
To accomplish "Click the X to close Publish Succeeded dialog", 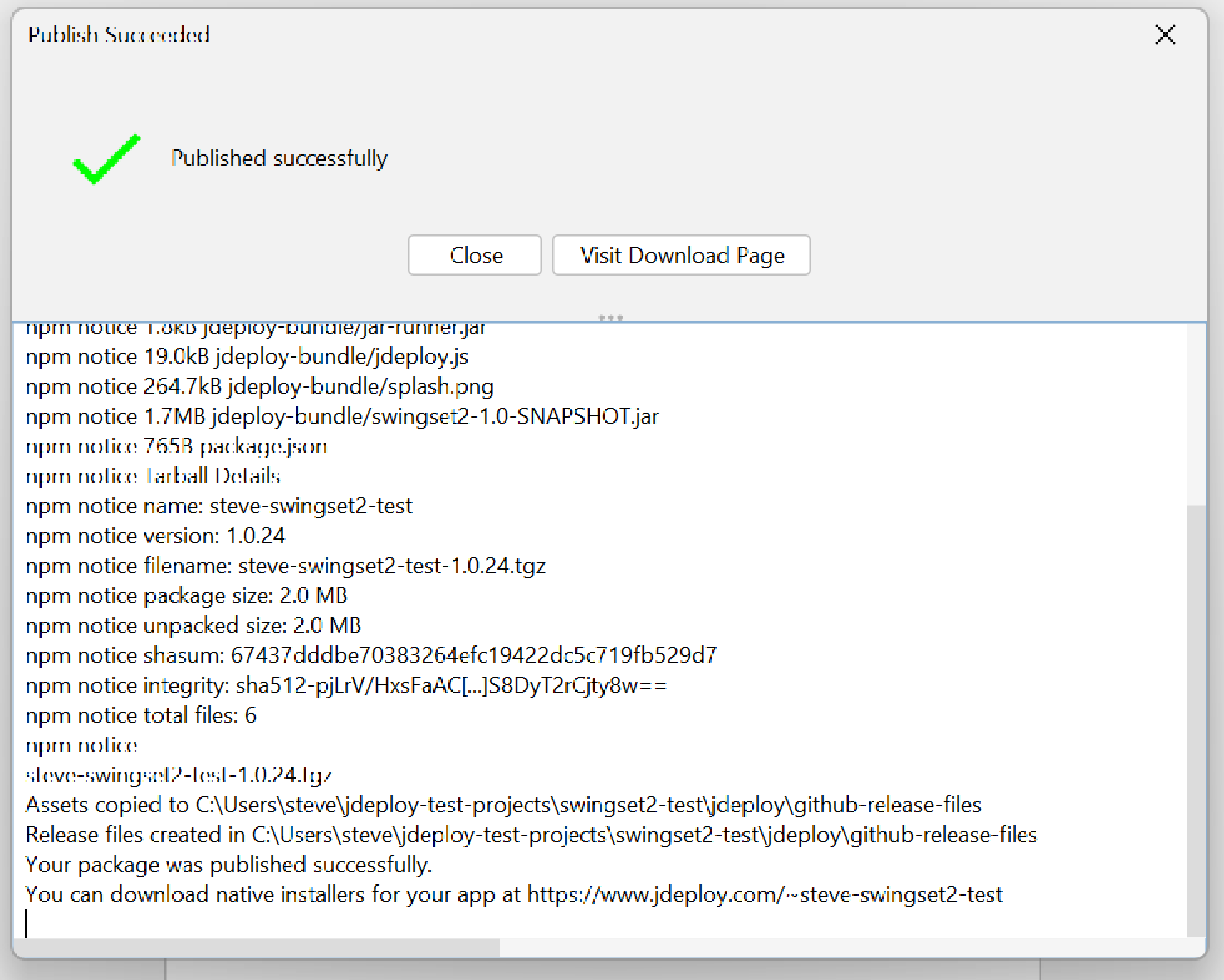I will (x=1165, y=35).
